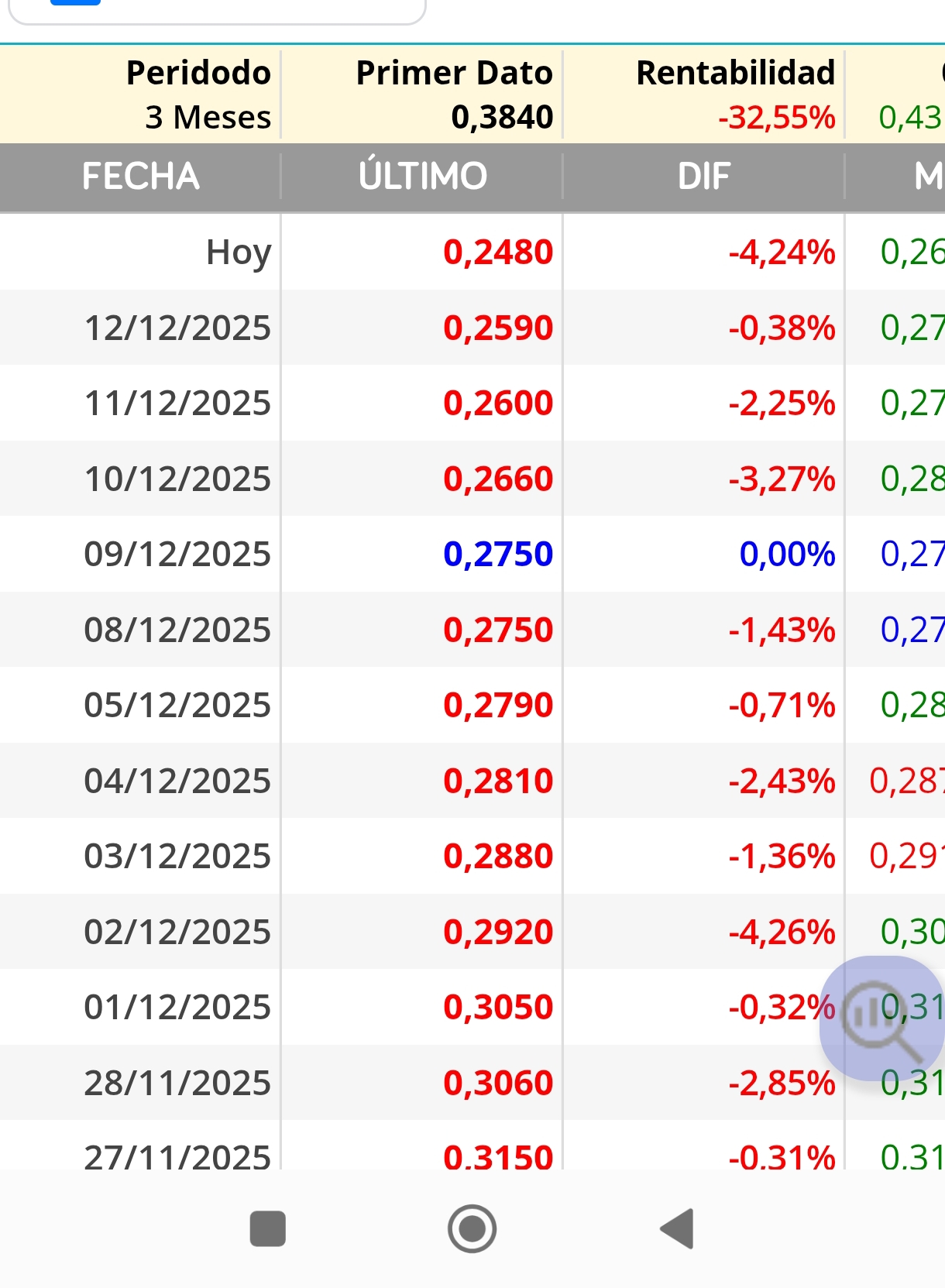Sort by the FECHA column header
Screen dimensions: 945x1288
(140, 177)
